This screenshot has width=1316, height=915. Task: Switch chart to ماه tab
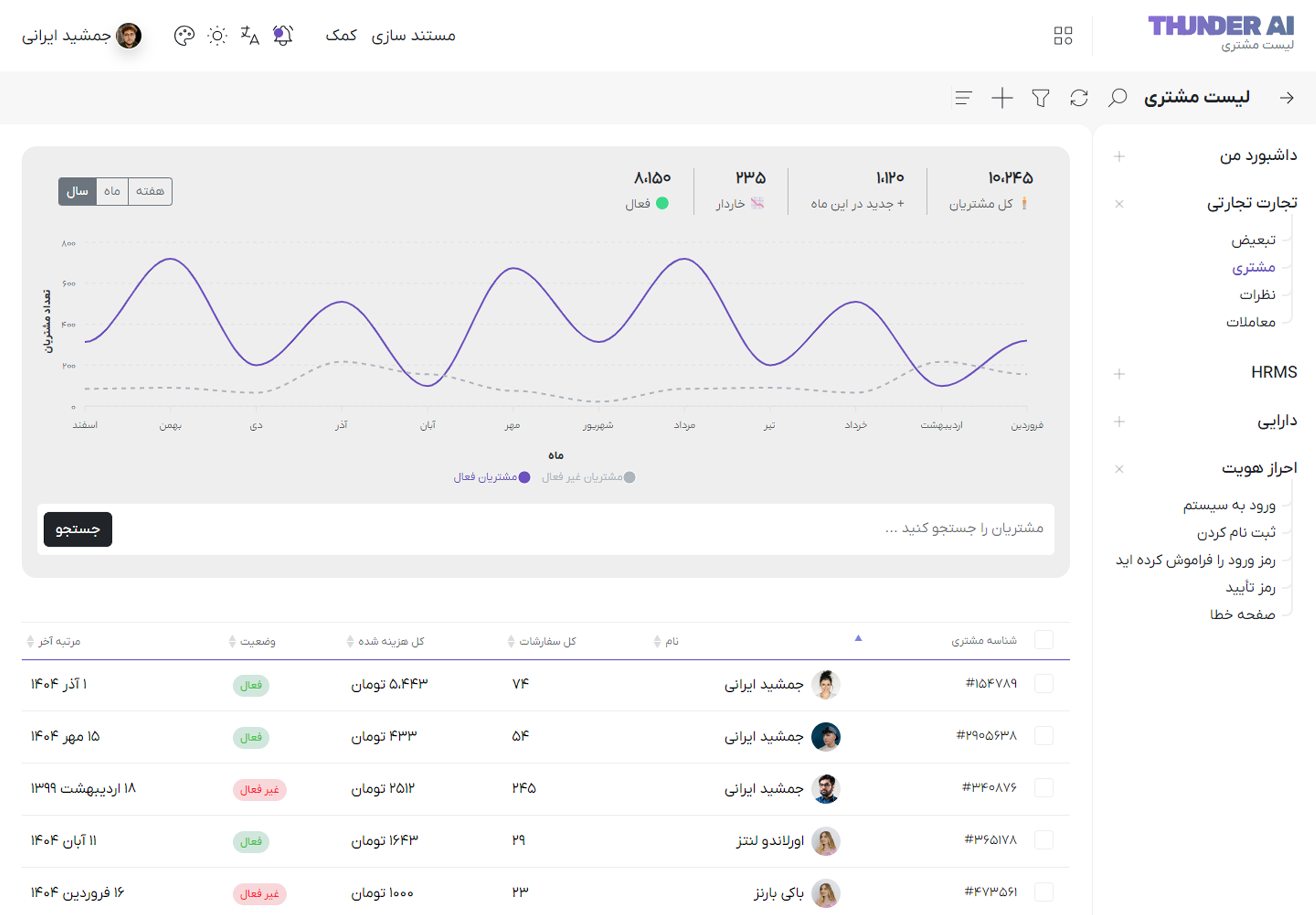112,191
